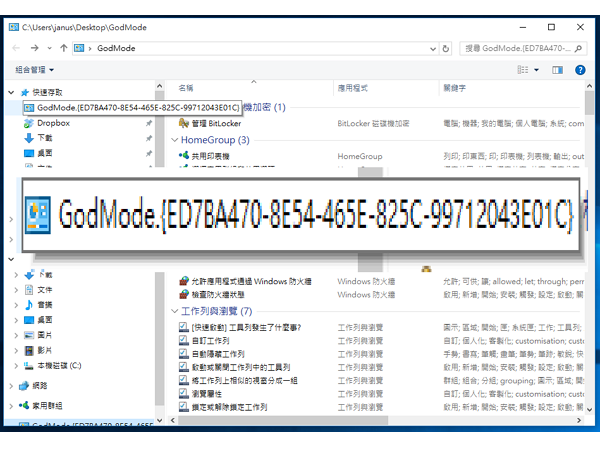This screenshot has height=450, width=600.
Task: Click the icon for 將工作列上相似的視窗分成一組
Action: pyautogui.click(x=184, y=380)
